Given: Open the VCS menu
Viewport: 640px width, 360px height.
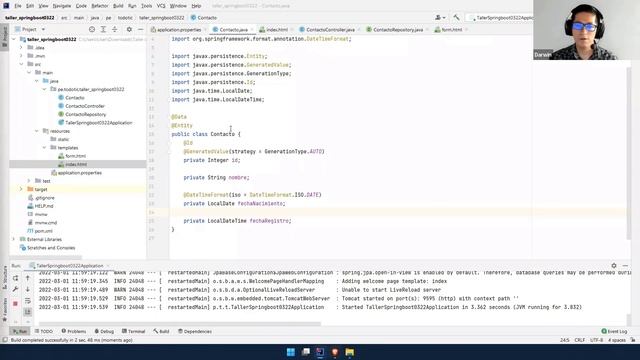Looking at the screenshot, I should 161,6.
